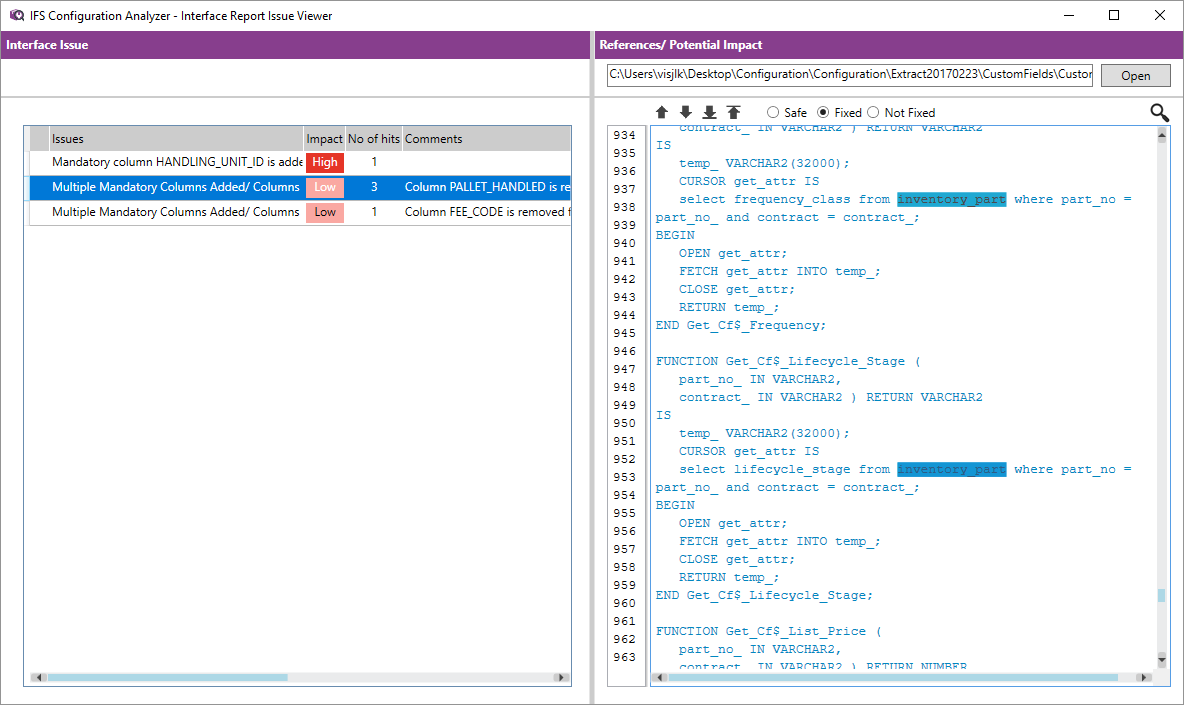Select the Mandatory column HANDLING_UNIT_ID row
The image size is (1184, 705).
tap(176, 162)
